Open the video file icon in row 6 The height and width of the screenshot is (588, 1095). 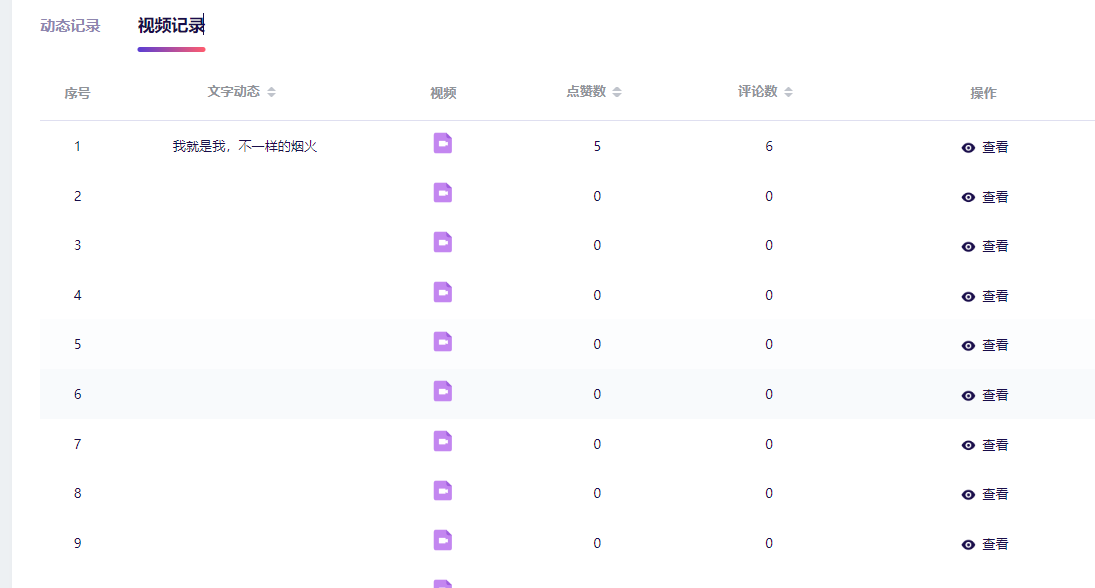coord(443,391)
